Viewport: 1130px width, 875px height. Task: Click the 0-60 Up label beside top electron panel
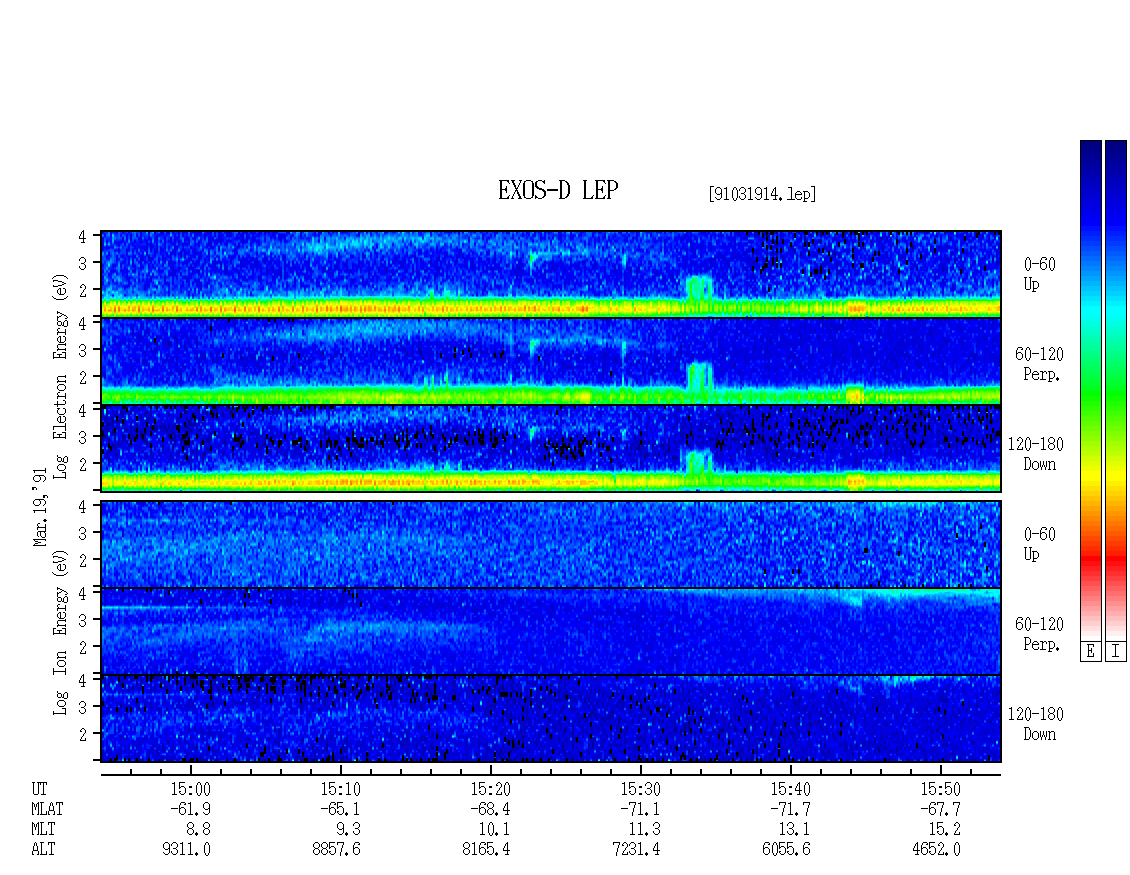click(x=1039, y=275)
